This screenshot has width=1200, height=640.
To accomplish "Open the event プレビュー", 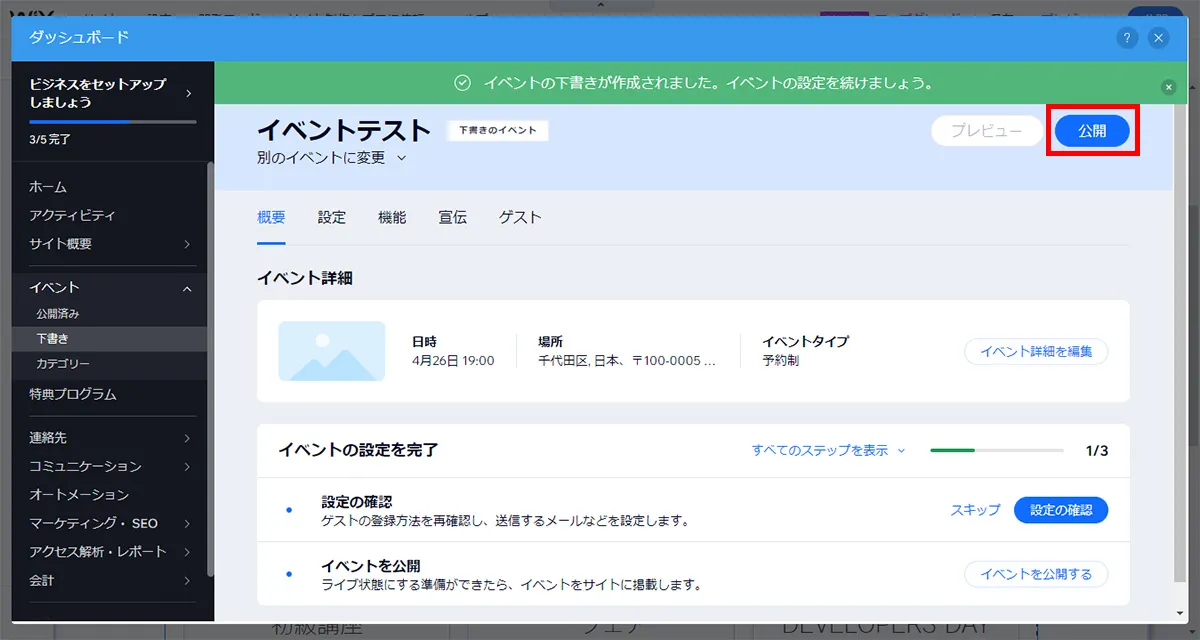I will [x=985, y=130].
